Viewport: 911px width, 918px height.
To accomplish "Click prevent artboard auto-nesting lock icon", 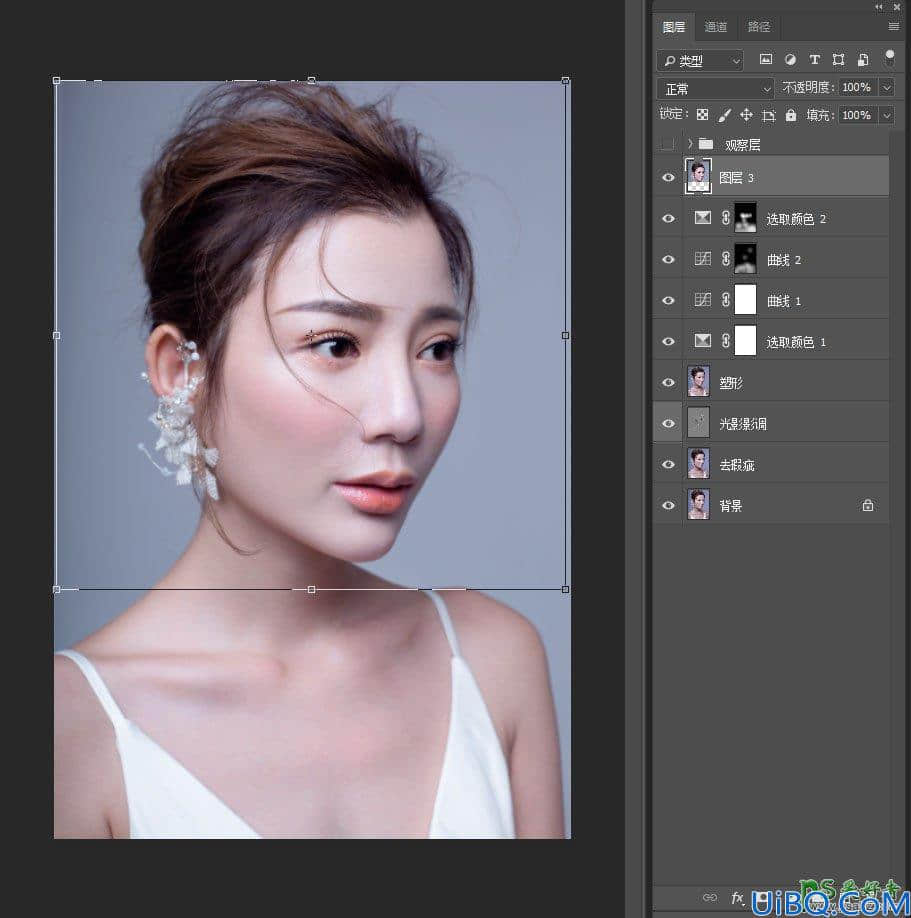I will 769,115.
